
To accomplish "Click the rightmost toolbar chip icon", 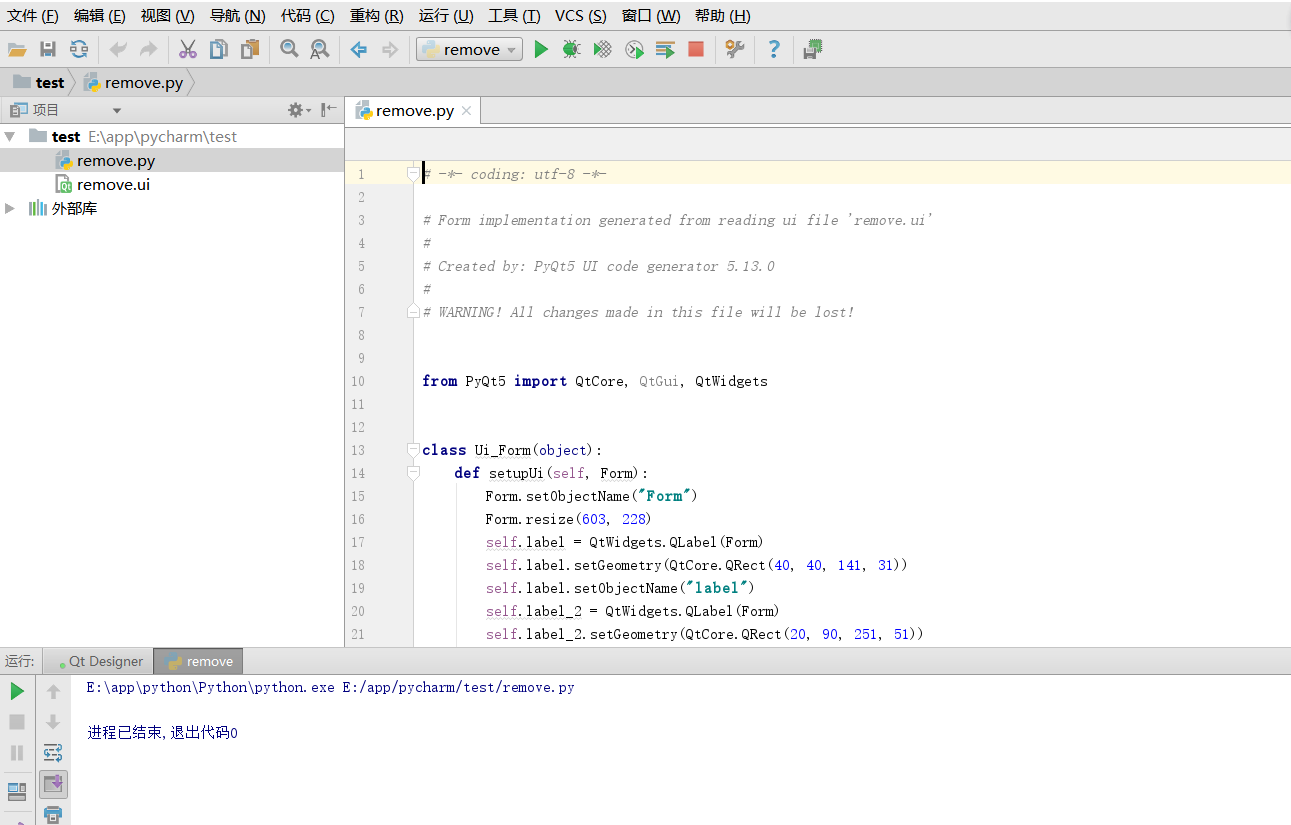I will tap(813, 49).
